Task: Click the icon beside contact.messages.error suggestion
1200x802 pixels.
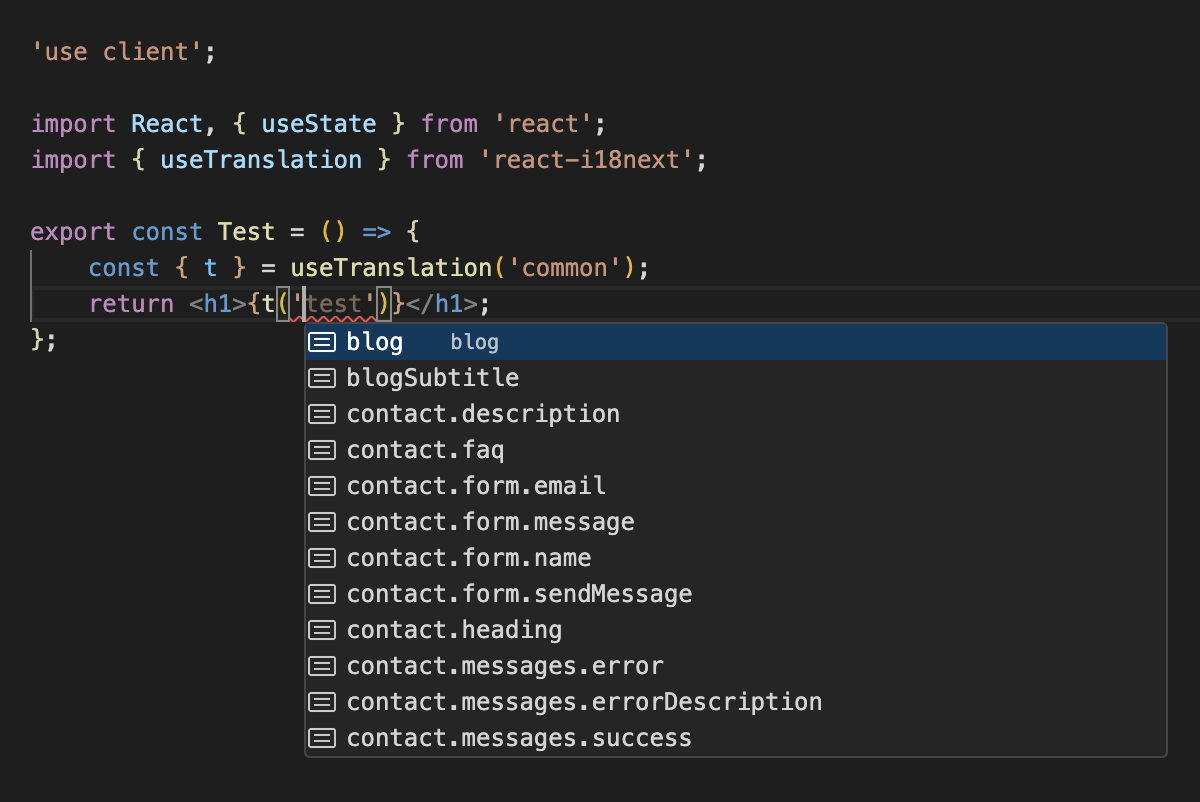Action: (x=322, y=666)
